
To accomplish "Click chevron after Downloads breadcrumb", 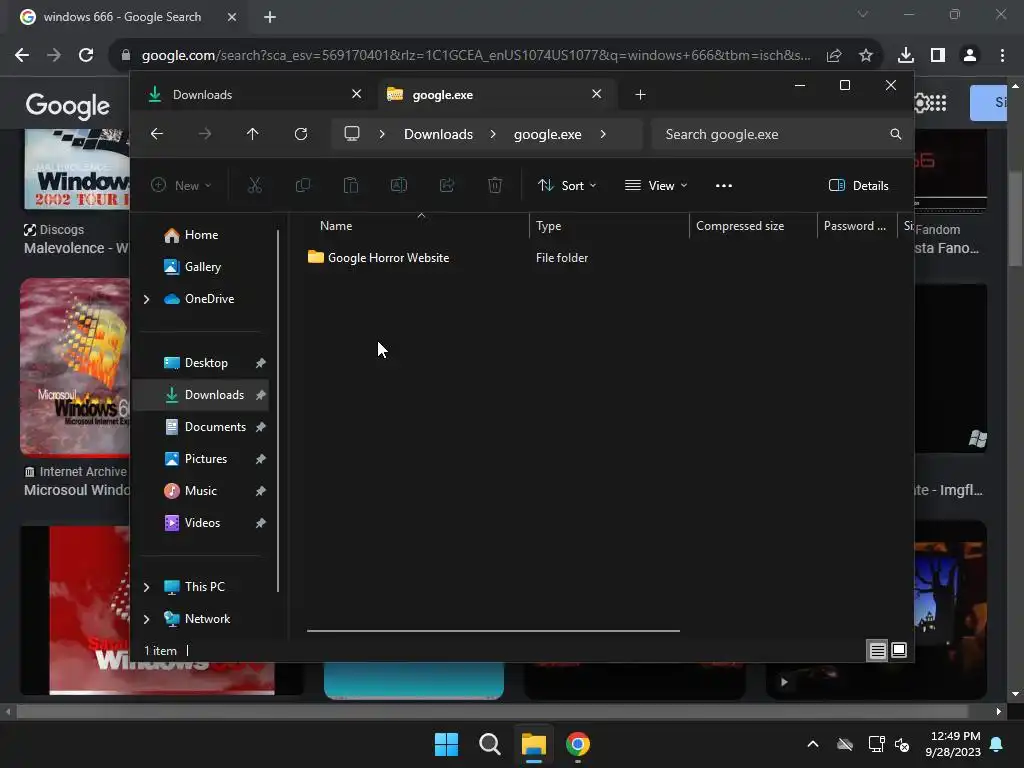I will point(493,134).
